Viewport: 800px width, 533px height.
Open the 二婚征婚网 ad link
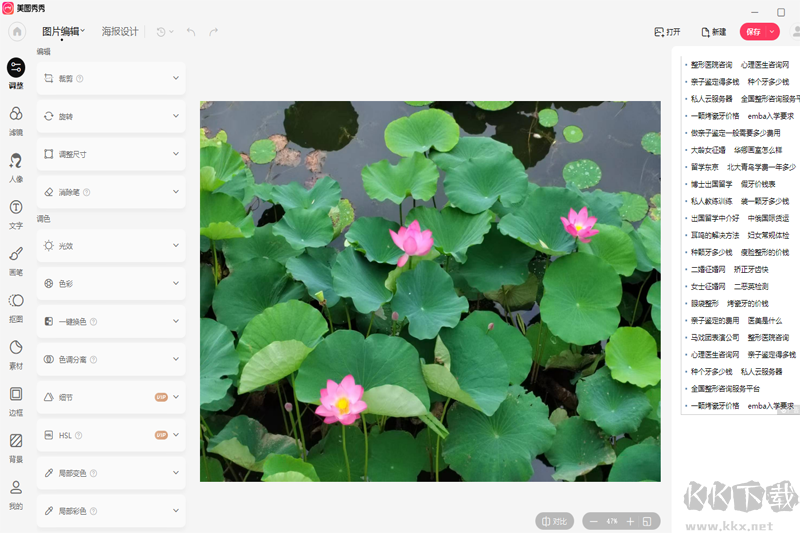point(708,269)
